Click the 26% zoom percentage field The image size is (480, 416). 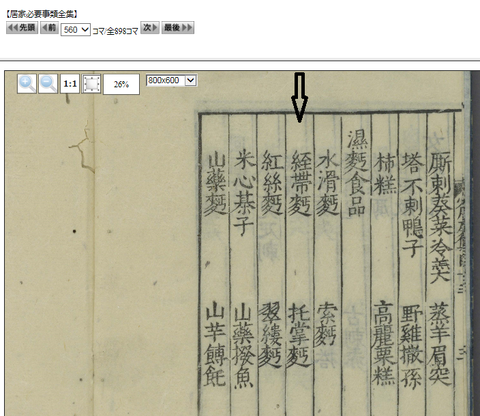click(x=121, y=84)
